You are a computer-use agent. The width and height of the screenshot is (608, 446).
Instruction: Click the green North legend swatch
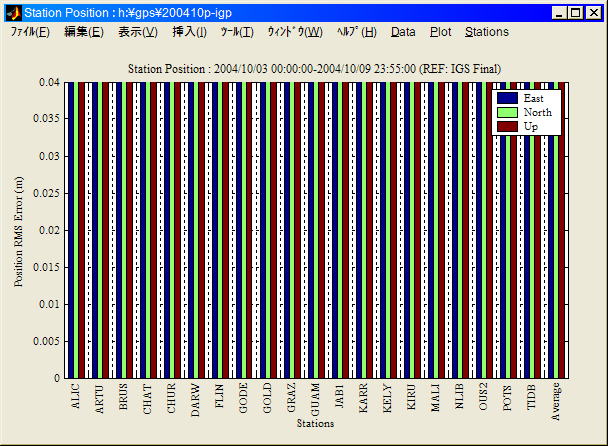[507, 112]
